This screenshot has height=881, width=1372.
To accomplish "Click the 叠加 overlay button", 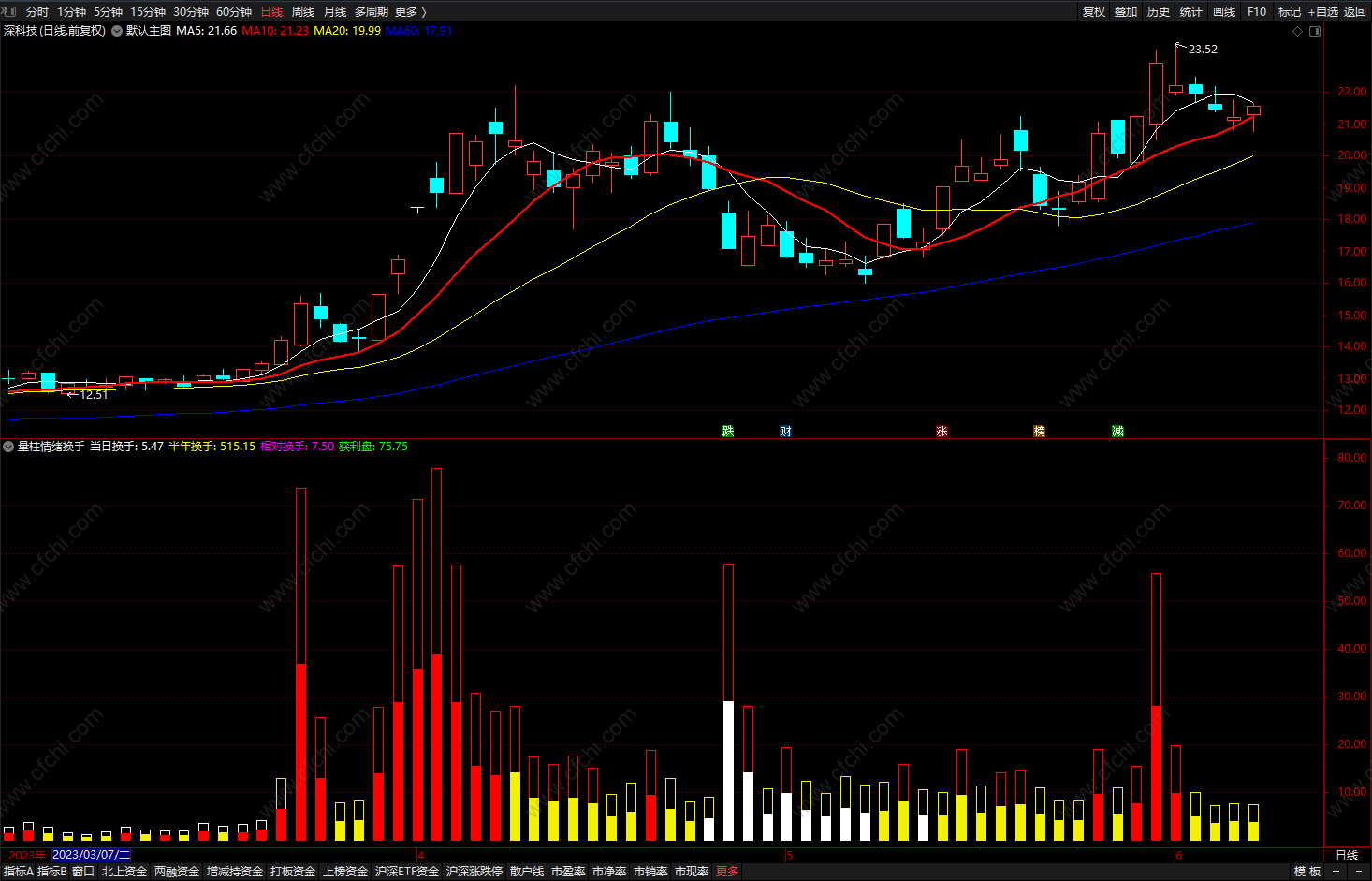I will coord(1126,11).
